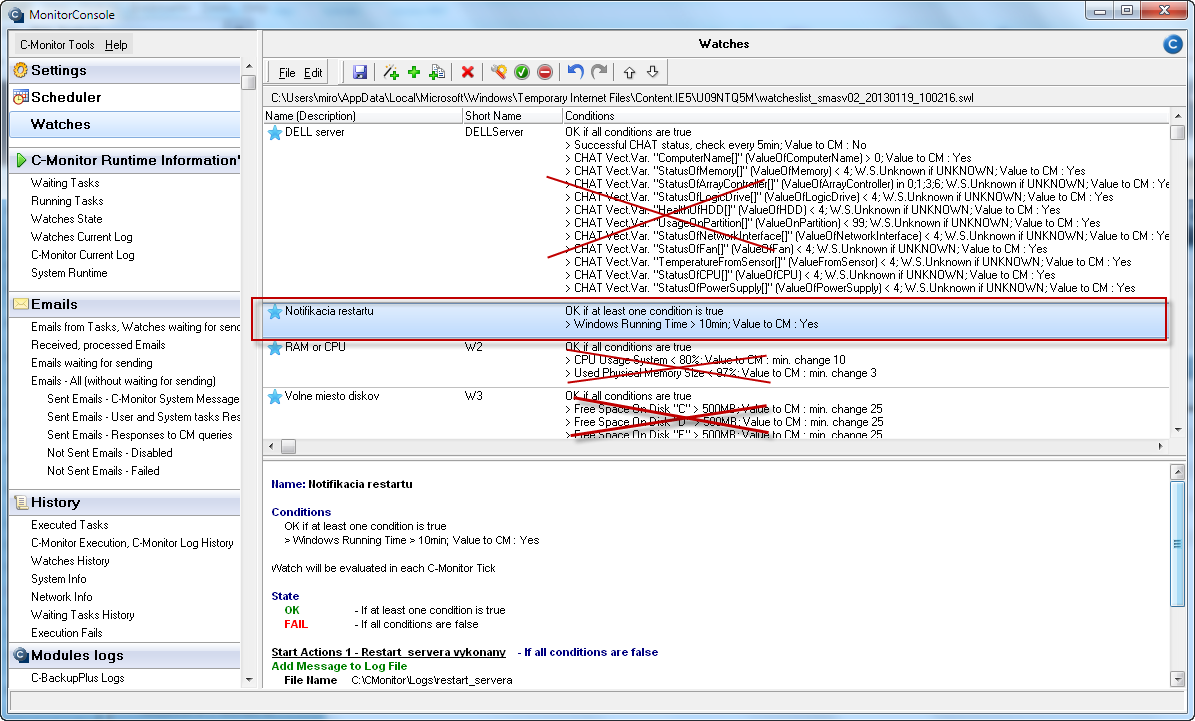Open Emails waiting for sending
Image resolution: width=1195 pixels, height=721 pixels.
pyautogui.click(x=91, y=363)
